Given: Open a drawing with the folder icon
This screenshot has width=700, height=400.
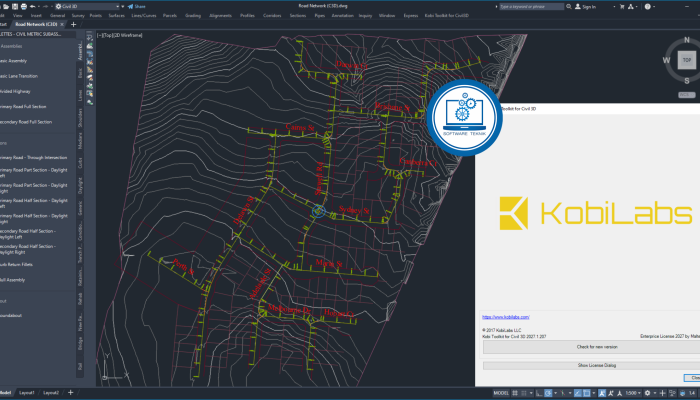Looking at the screenshot, I should [x=7, y=6].
